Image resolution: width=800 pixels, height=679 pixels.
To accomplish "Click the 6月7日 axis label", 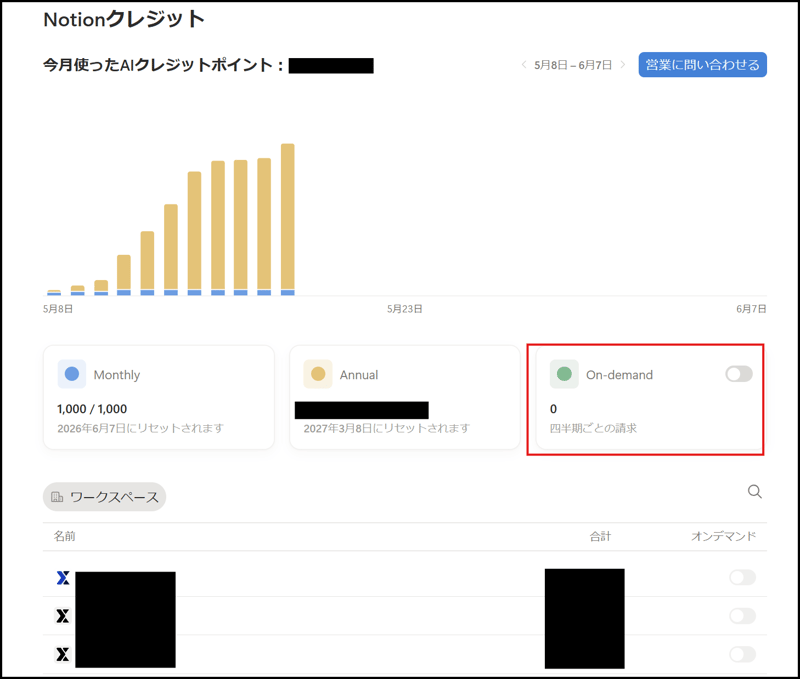I will 751,309.
